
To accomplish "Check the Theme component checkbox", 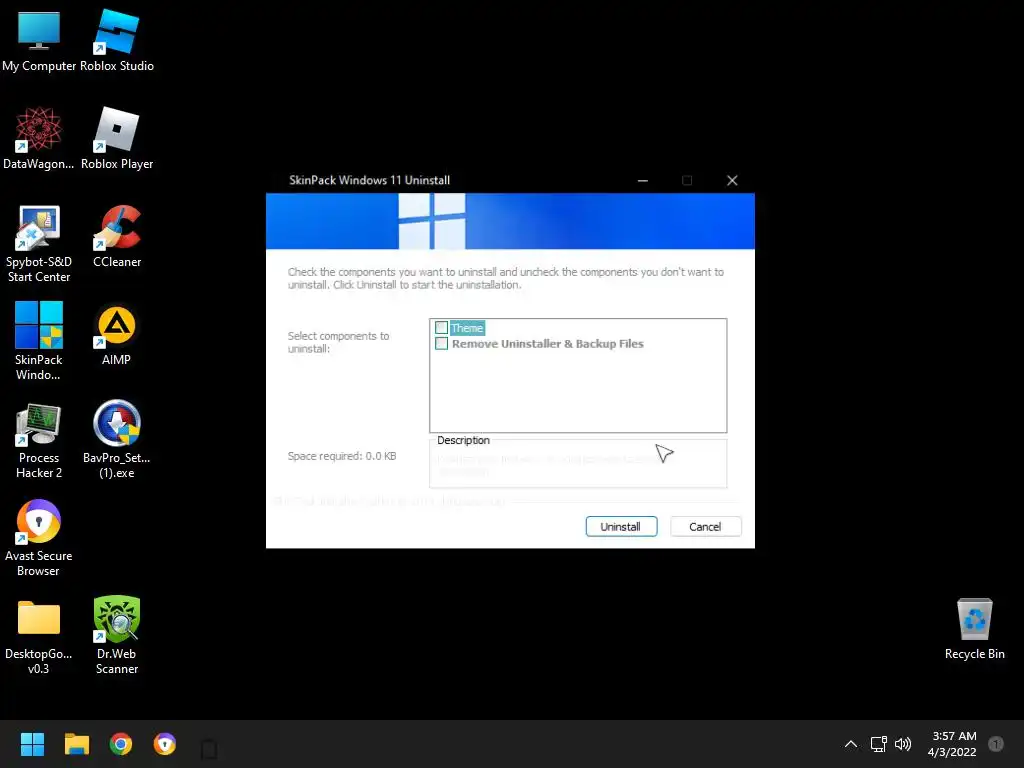I will click(441, 328).
